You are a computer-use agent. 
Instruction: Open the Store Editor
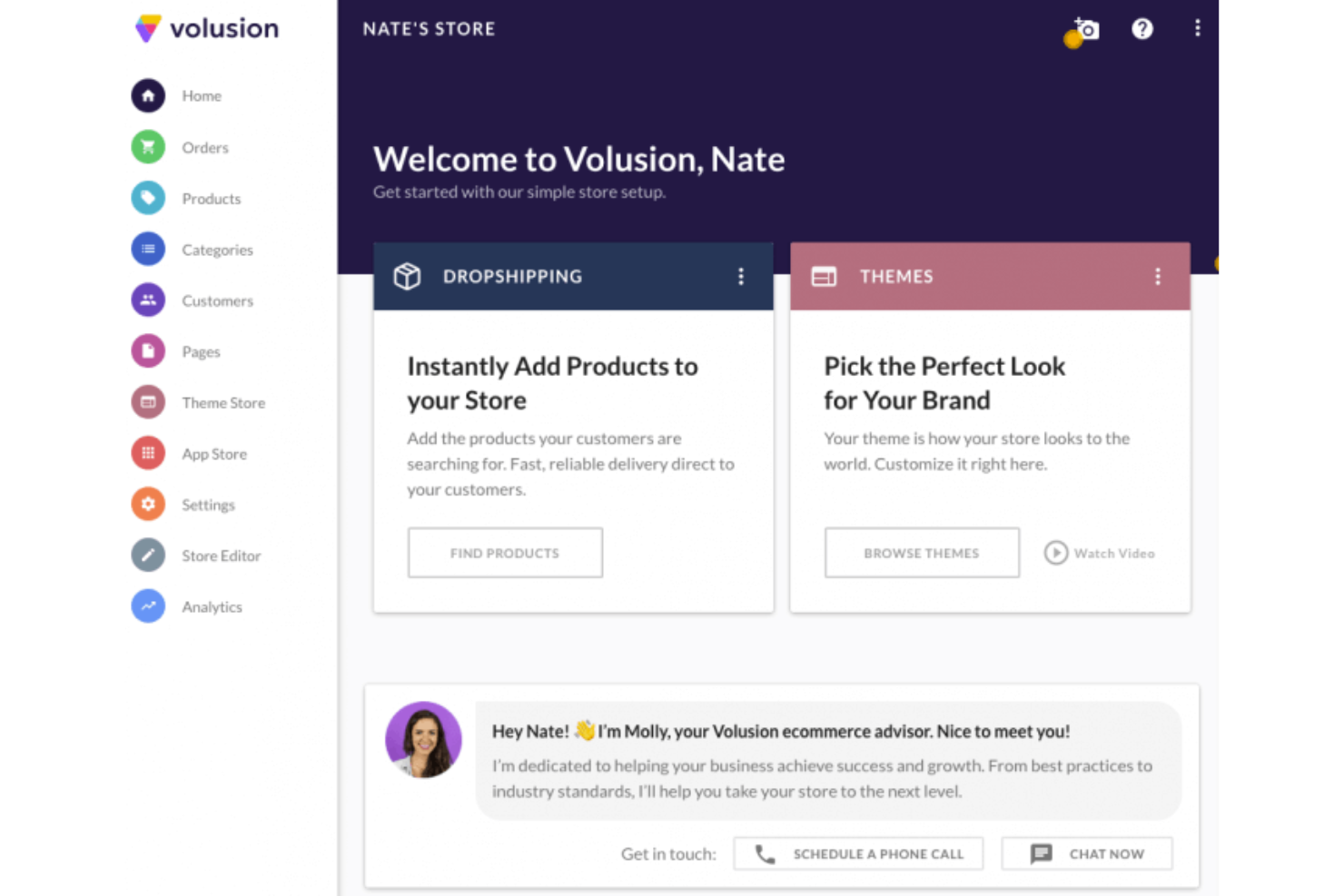pyautogui.click(x=221, y=556)
